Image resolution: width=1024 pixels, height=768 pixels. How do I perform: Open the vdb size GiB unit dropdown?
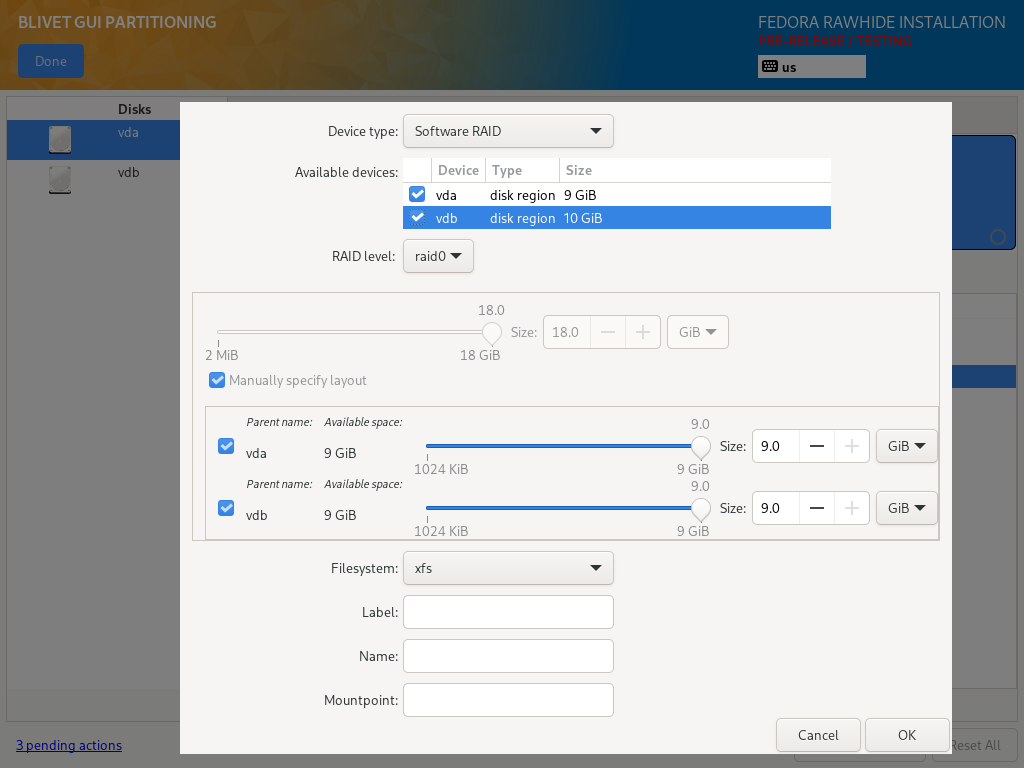(906, 508)
